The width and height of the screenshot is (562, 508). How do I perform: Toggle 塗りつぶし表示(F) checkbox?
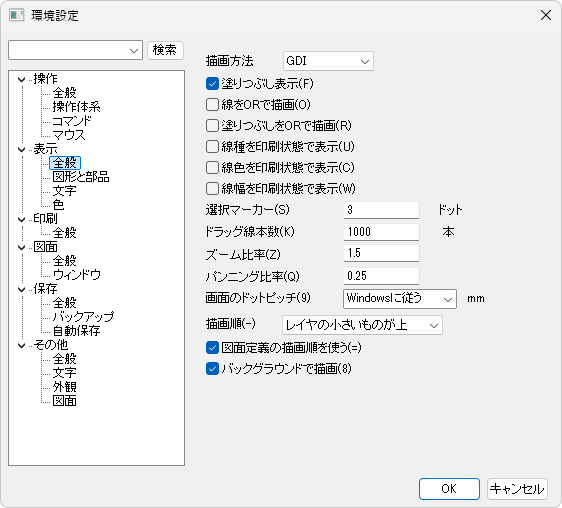coord(212,84)
